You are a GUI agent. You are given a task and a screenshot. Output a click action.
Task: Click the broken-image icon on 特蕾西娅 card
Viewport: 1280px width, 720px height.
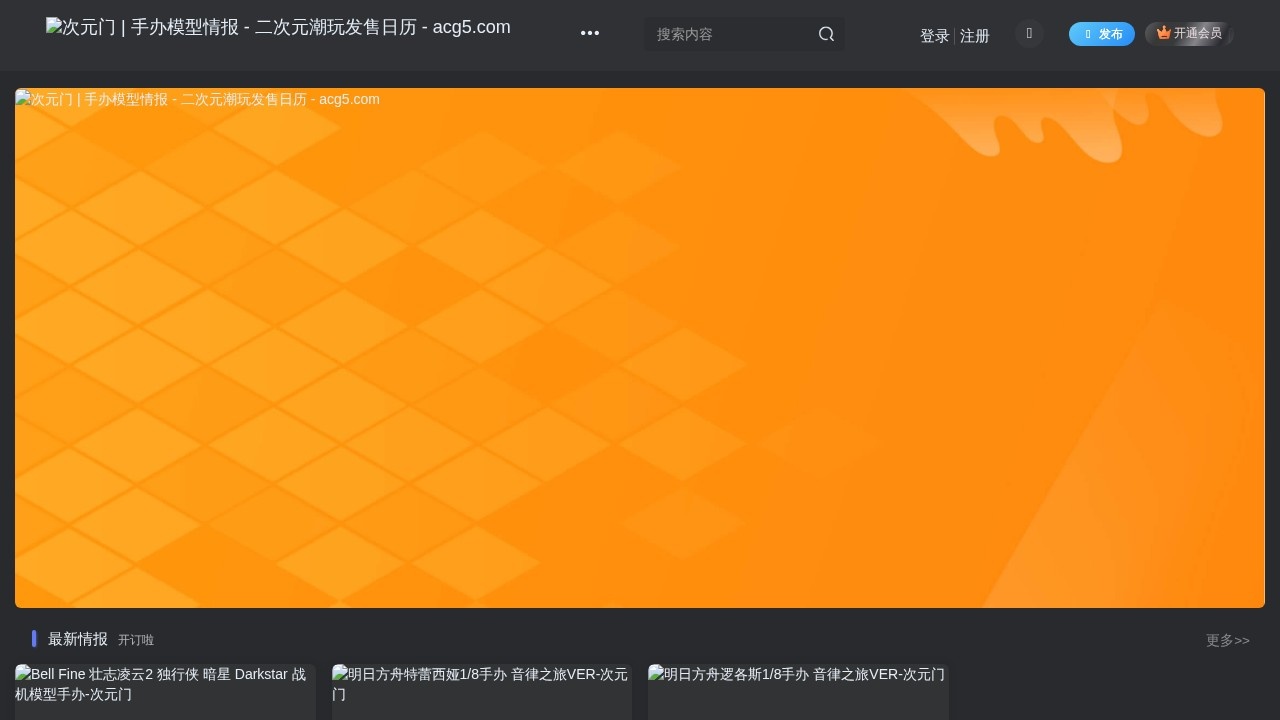[340, 674]
